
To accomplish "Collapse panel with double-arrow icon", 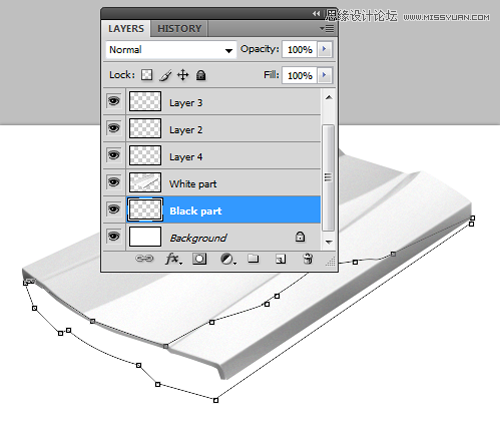I will [316, 14].
